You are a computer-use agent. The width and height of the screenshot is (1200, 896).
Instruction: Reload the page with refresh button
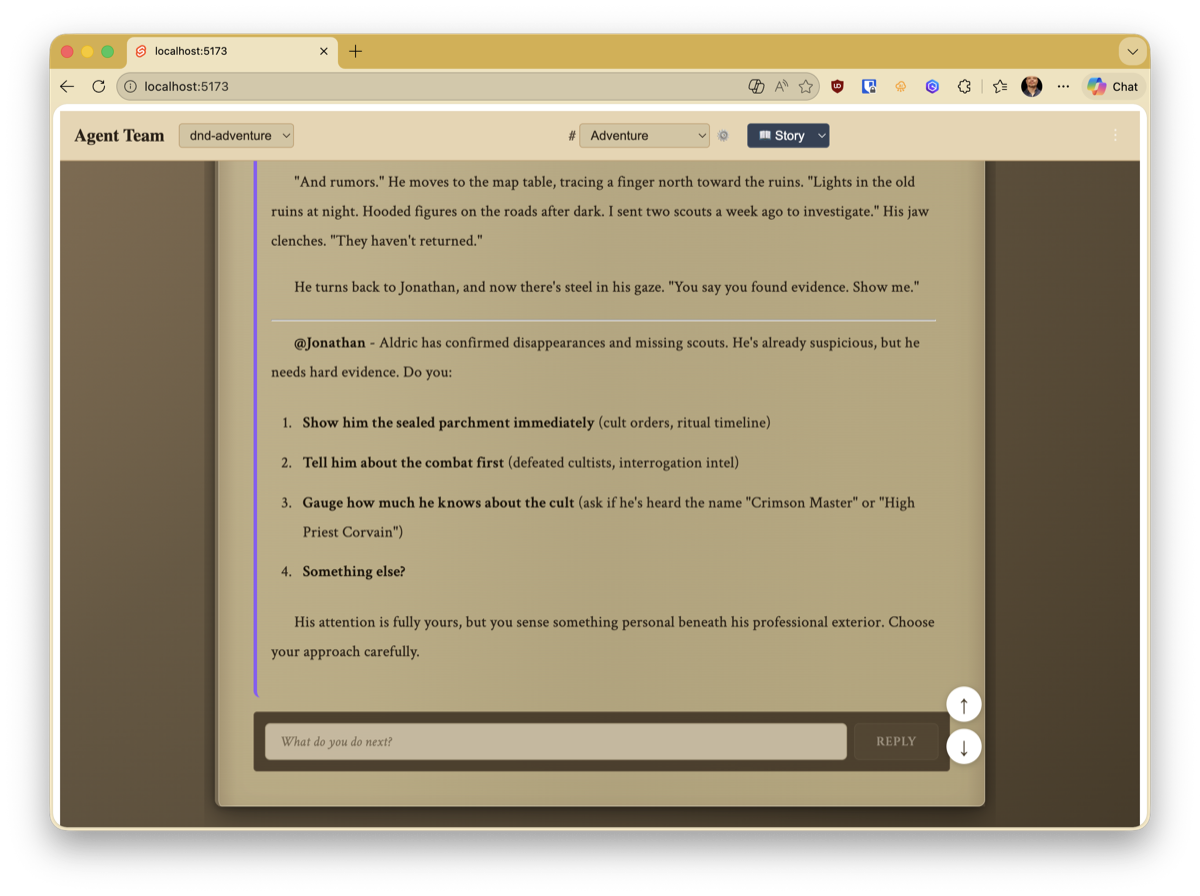(98, 87)
